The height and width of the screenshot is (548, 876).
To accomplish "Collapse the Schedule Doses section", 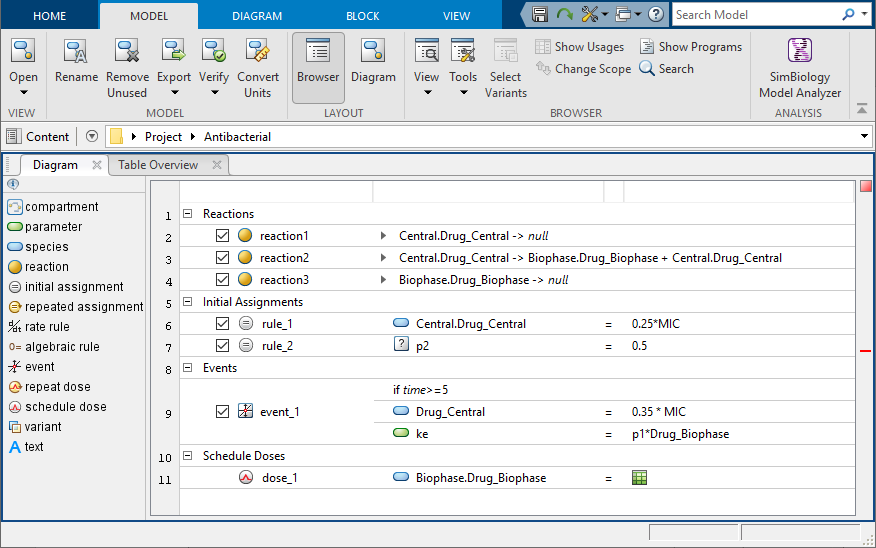I will pyautogui.click(x=188, y=455).
